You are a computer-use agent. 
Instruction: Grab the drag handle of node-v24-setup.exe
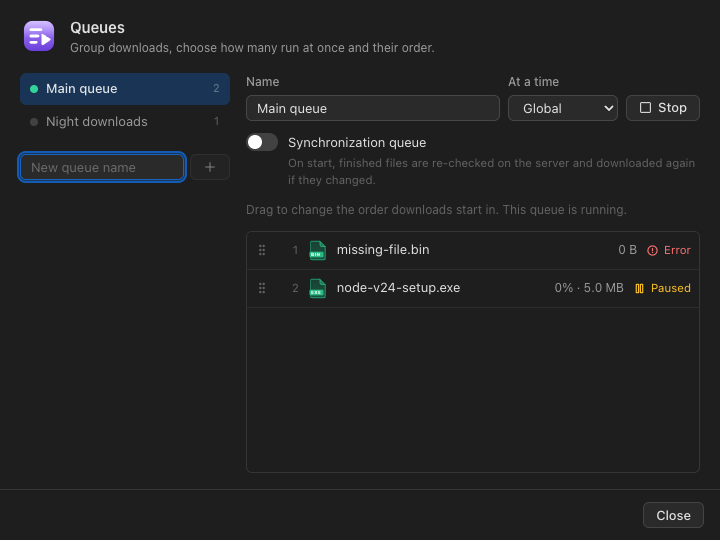[262, 288]
